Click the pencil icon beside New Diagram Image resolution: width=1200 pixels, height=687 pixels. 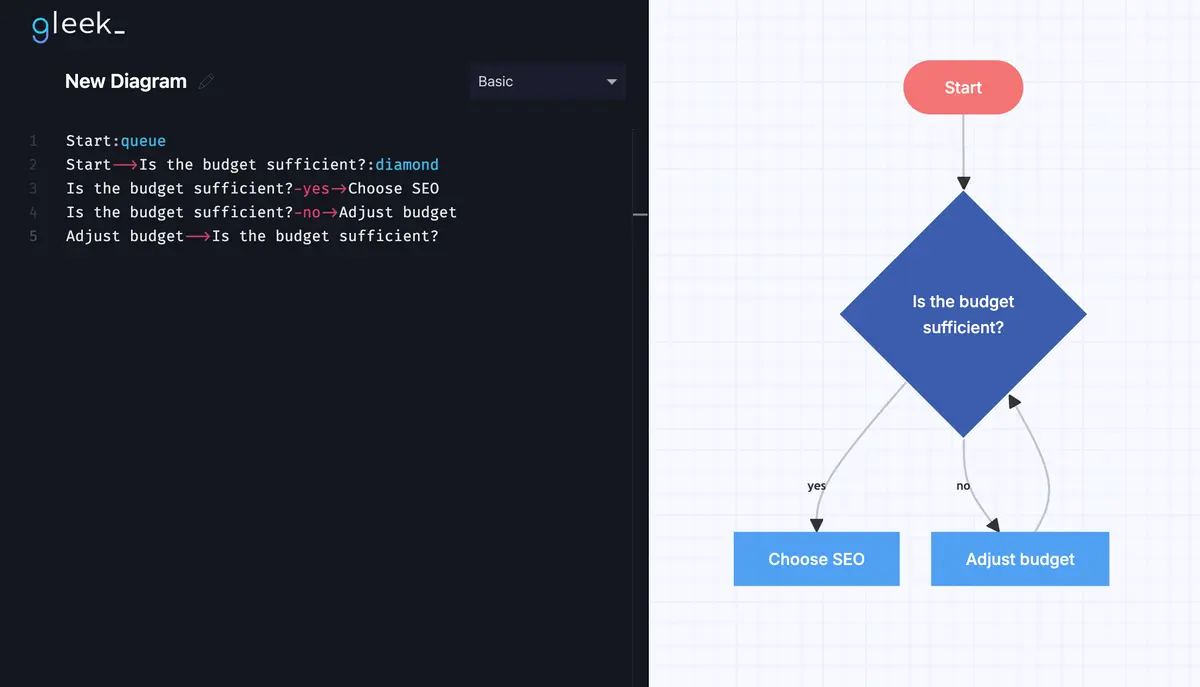(x=207, y=82)
